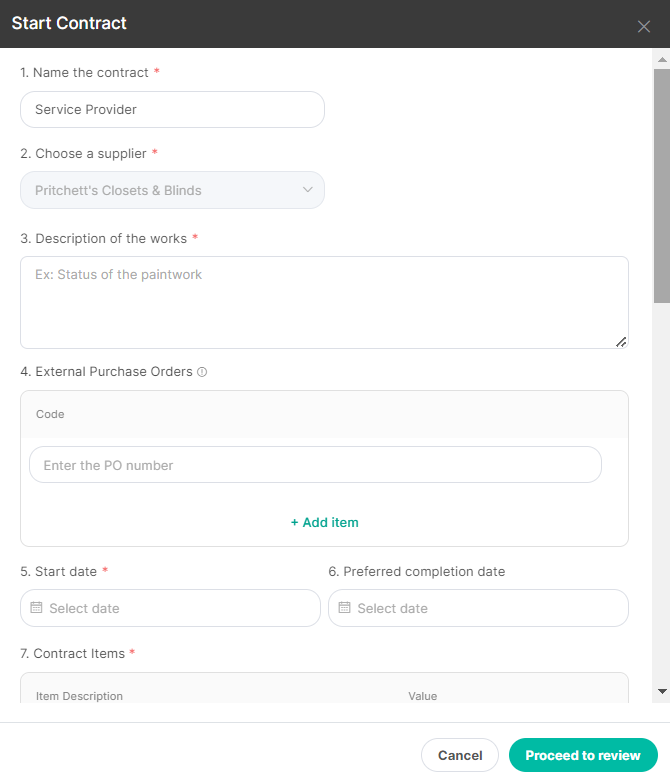Close the Start Contract dialog
The height and width of the screenshot is (783, 670).
pos(644,26)
